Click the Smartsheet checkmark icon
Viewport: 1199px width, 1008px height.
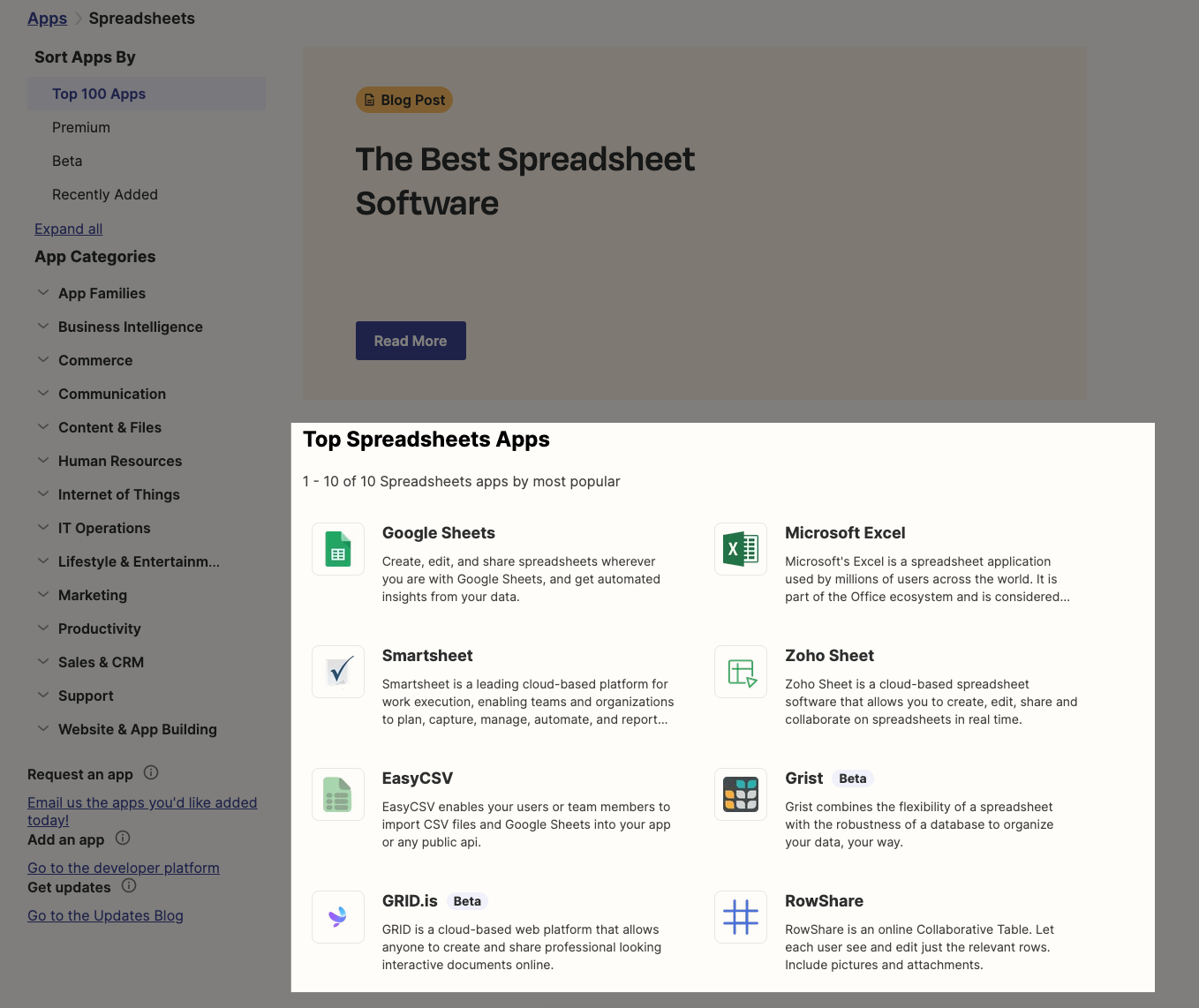coord(338,672)
